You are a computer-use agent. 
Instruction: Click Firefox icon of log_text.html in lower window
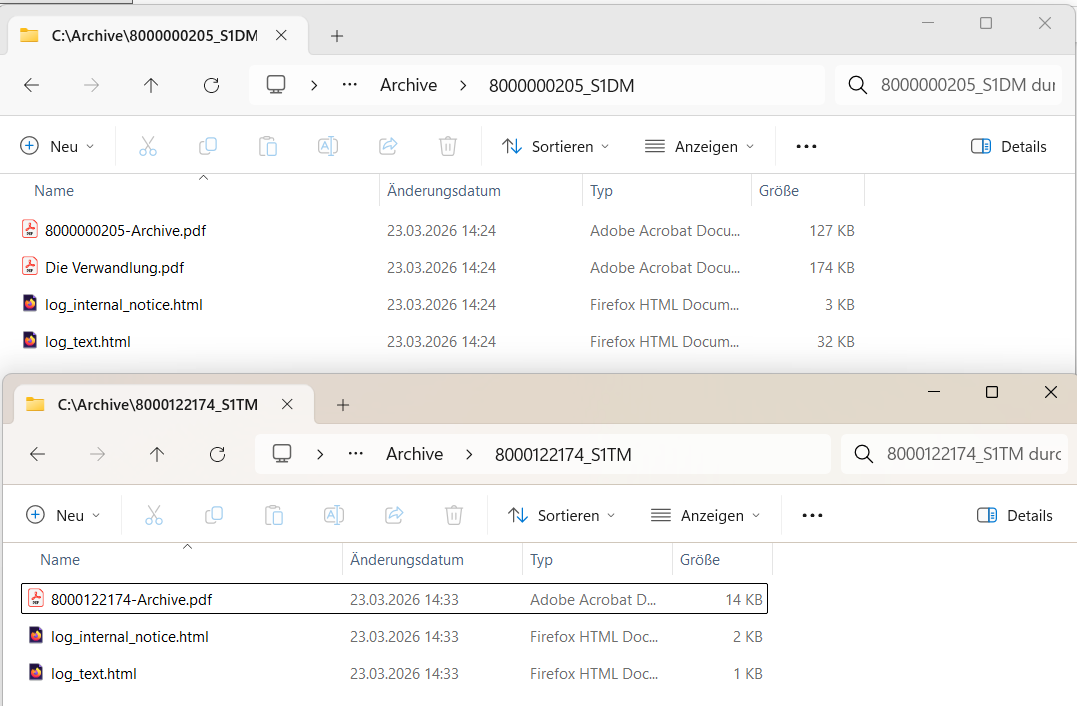(x=36, y=673)
